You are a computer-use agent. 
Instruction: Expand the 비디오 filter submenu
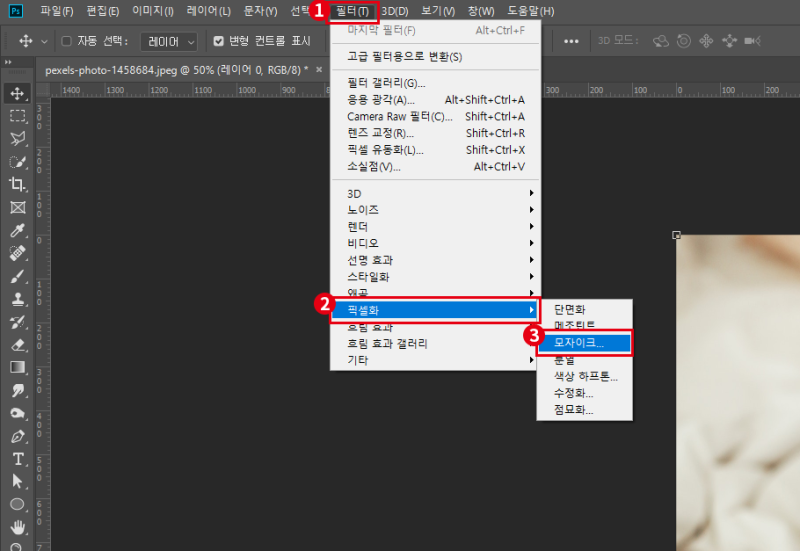(435, 243)
